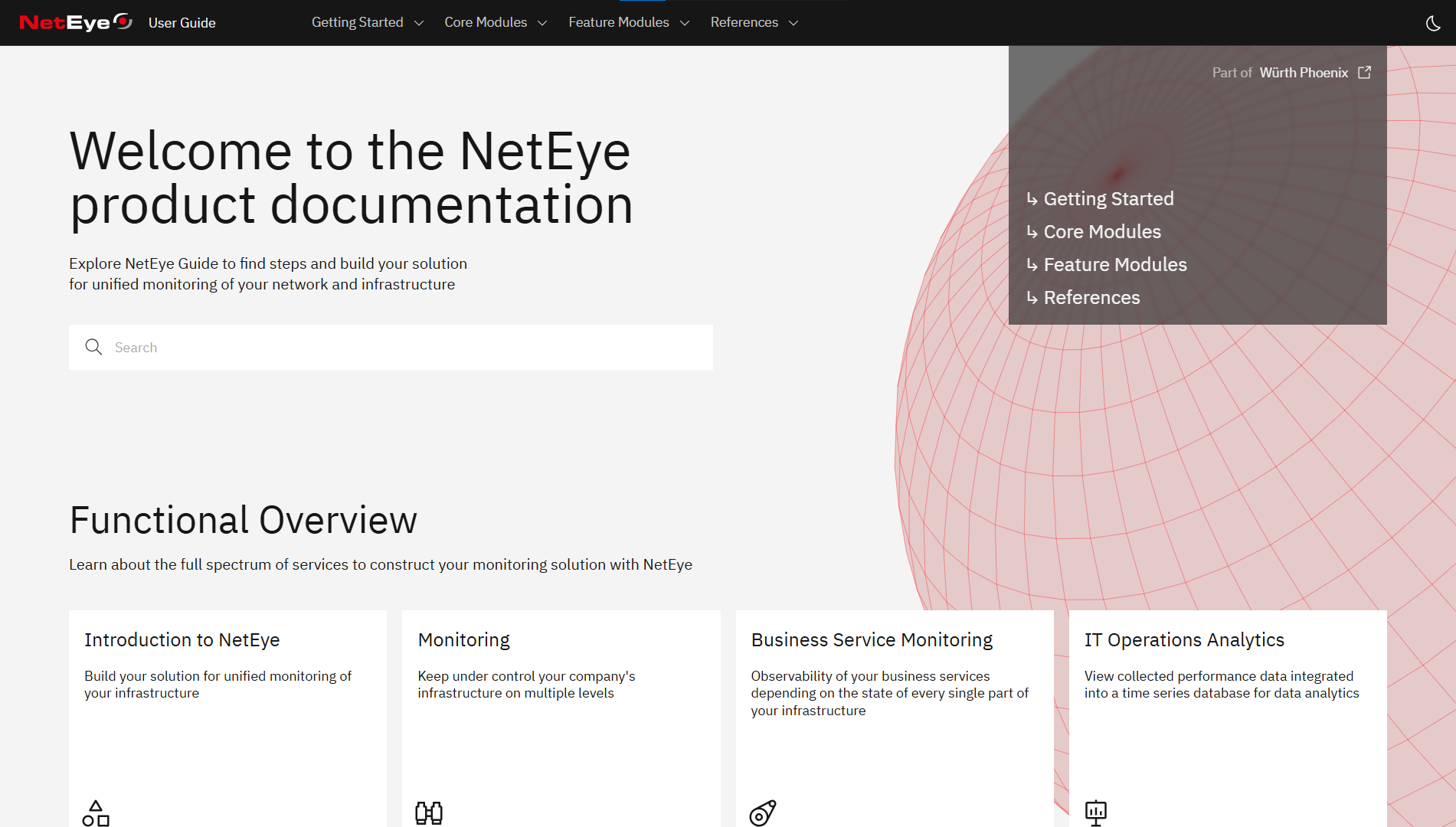The image size is (1456, 827).
Task: Click 'Keep under control your company's' description
Action: tap(526, 685)
